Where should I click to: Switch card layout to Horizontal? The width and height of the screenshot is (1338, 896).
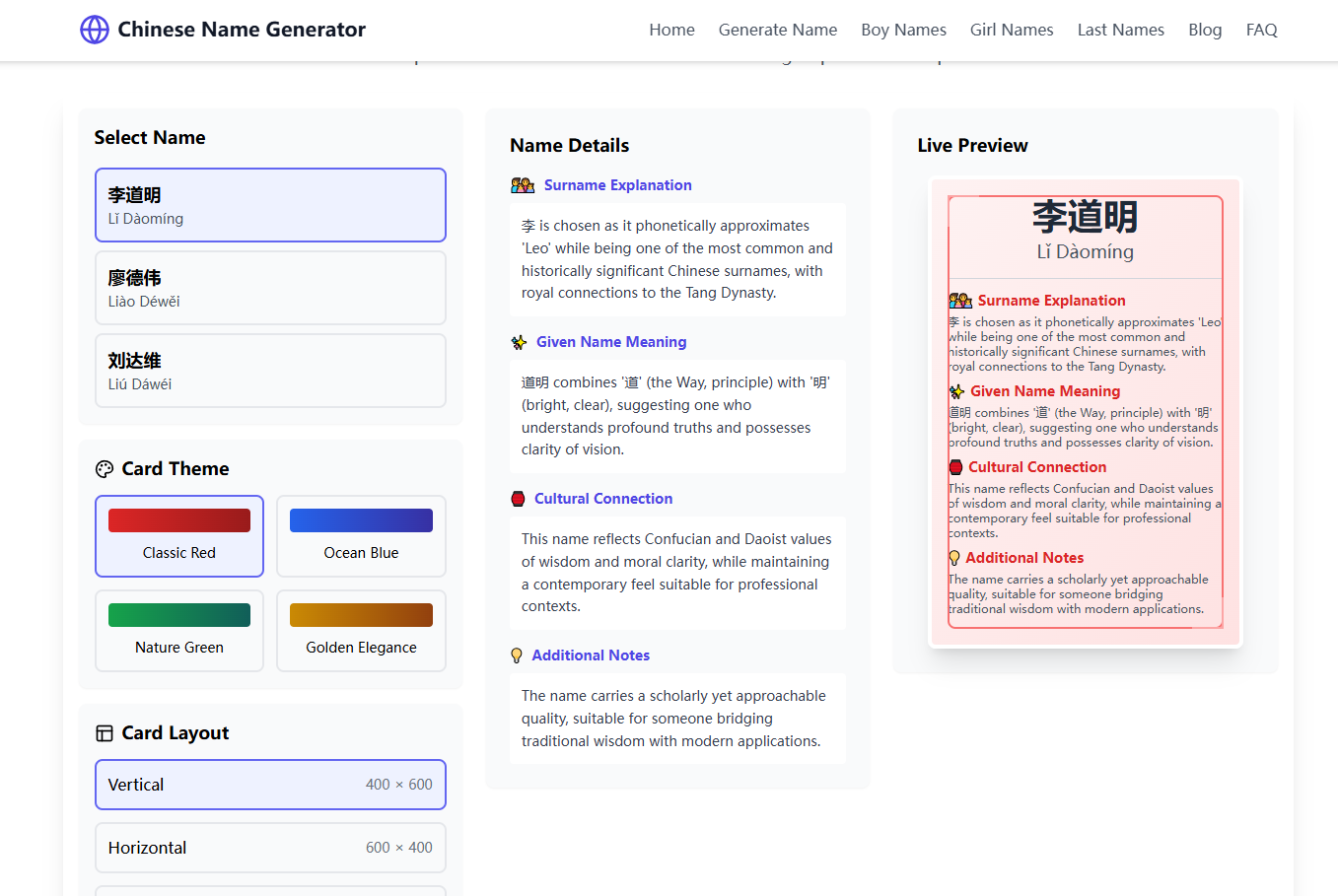pos(270,847)
